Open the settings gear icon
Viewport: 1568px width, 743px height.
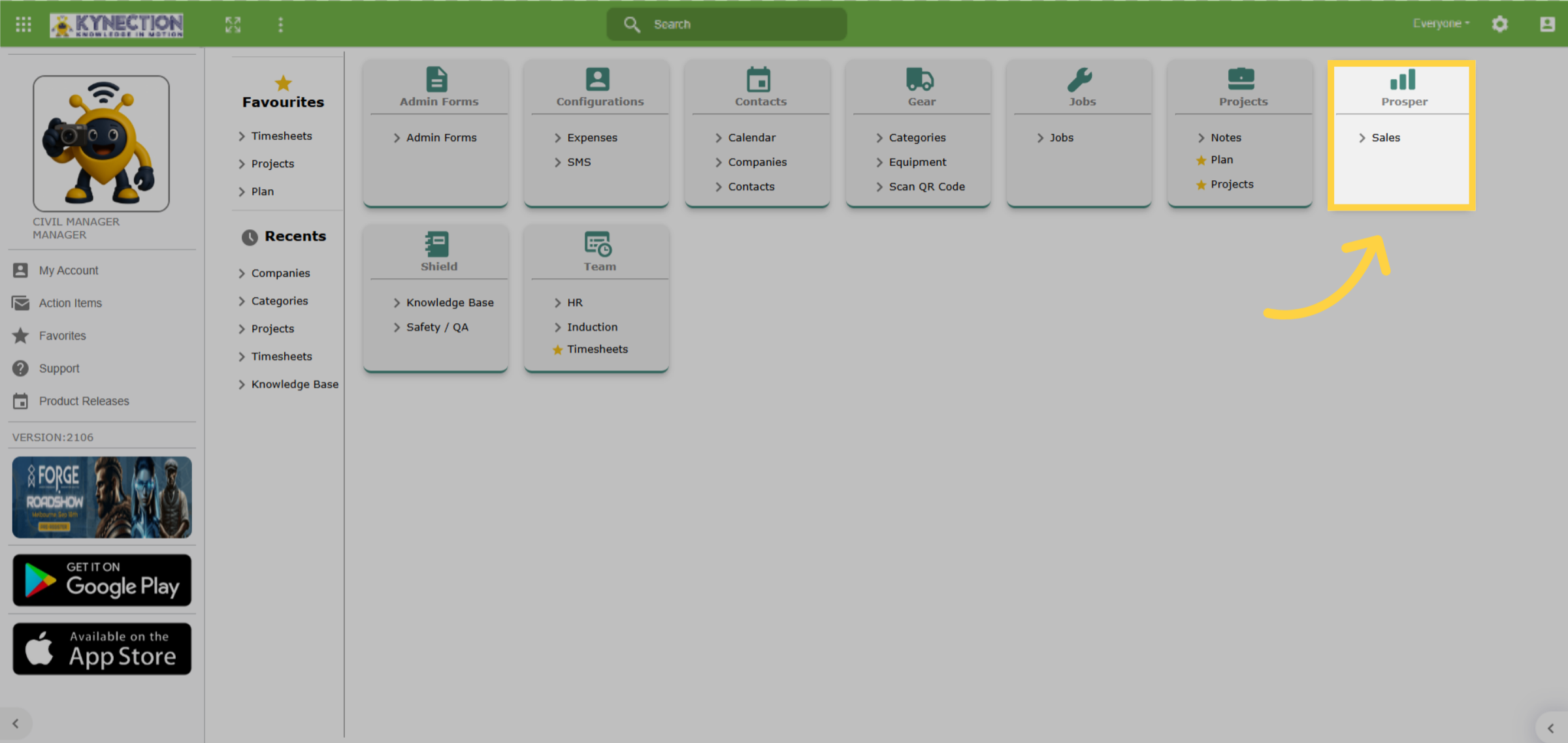click(x=1500, y=24)
